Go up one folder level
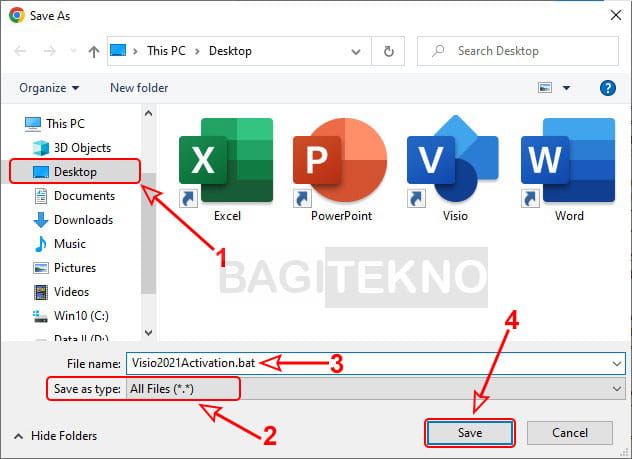The height and width of the screenshot is (459, 632). (94, 51)
